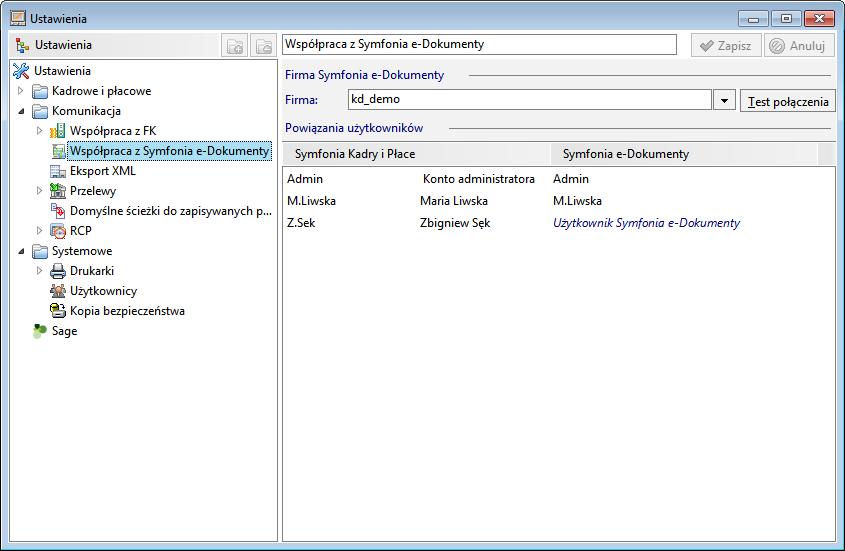845x551 pixels.
Task: Minimize the Ustawienia window
Action: click(753, 19)
